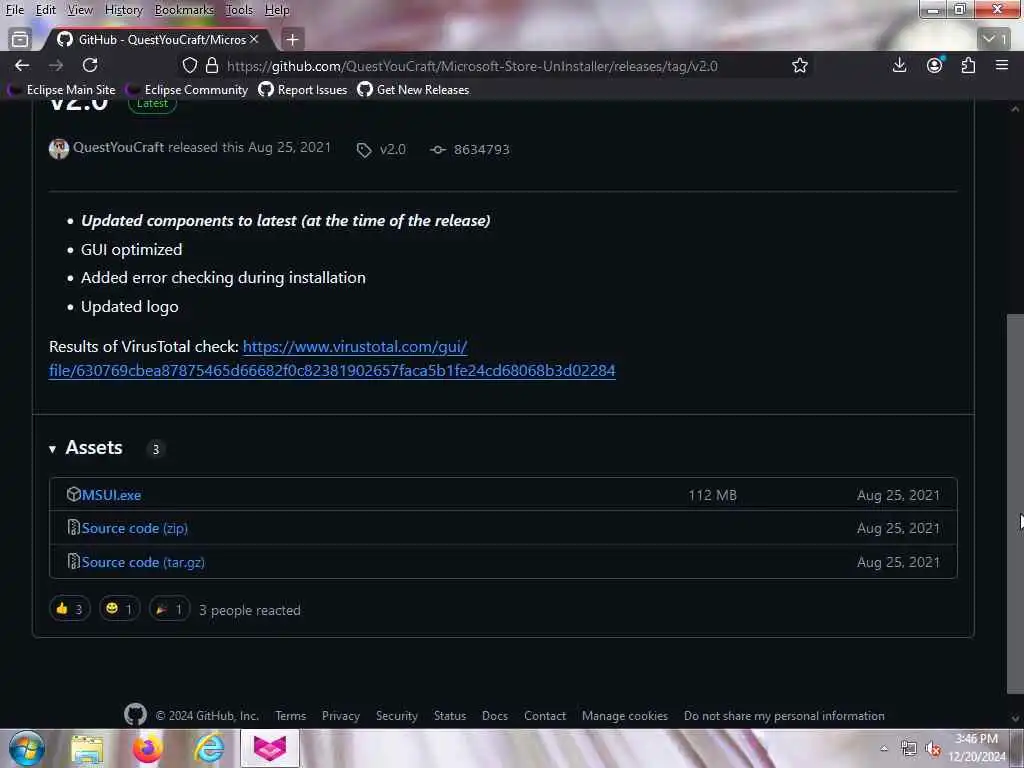Screen dimensions: 1024x768
Task: Open the Downloads panel
Action: point(899,65)
